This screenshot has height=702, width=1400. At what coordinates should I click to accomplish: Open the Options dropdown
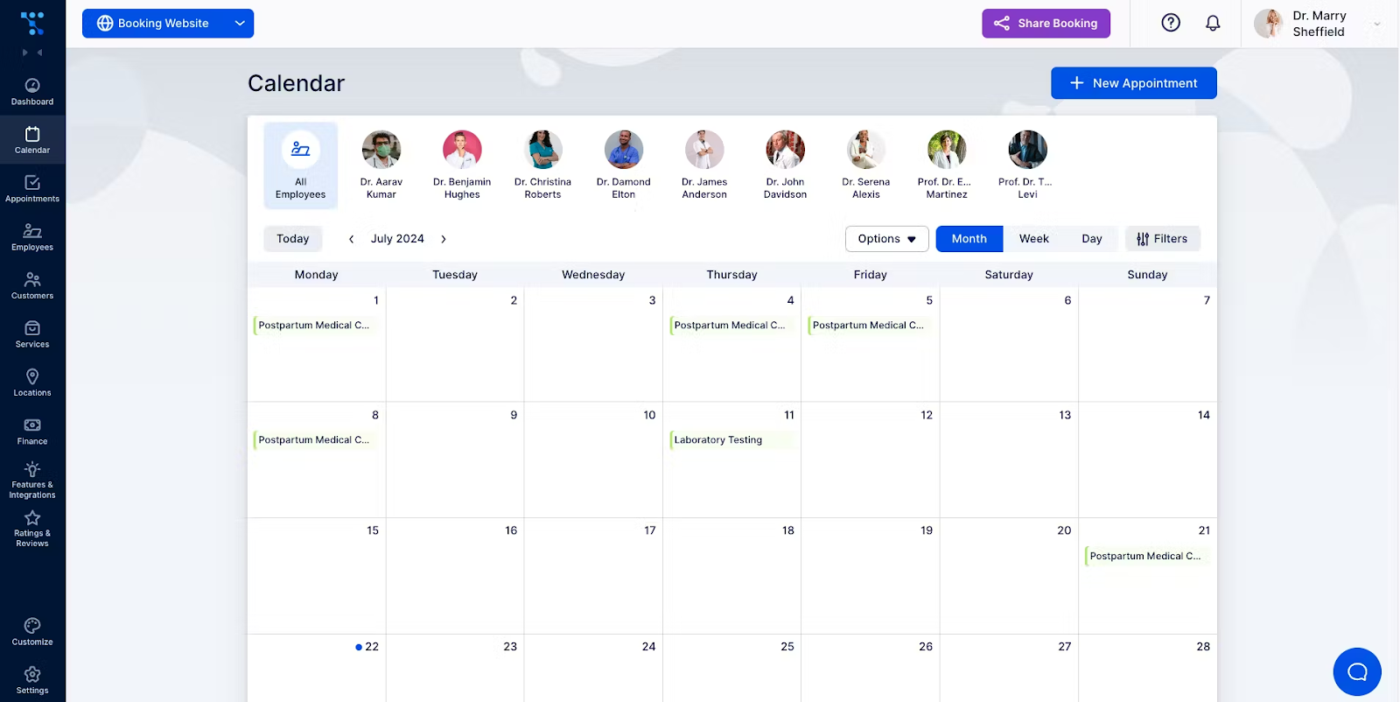[887, 239]
